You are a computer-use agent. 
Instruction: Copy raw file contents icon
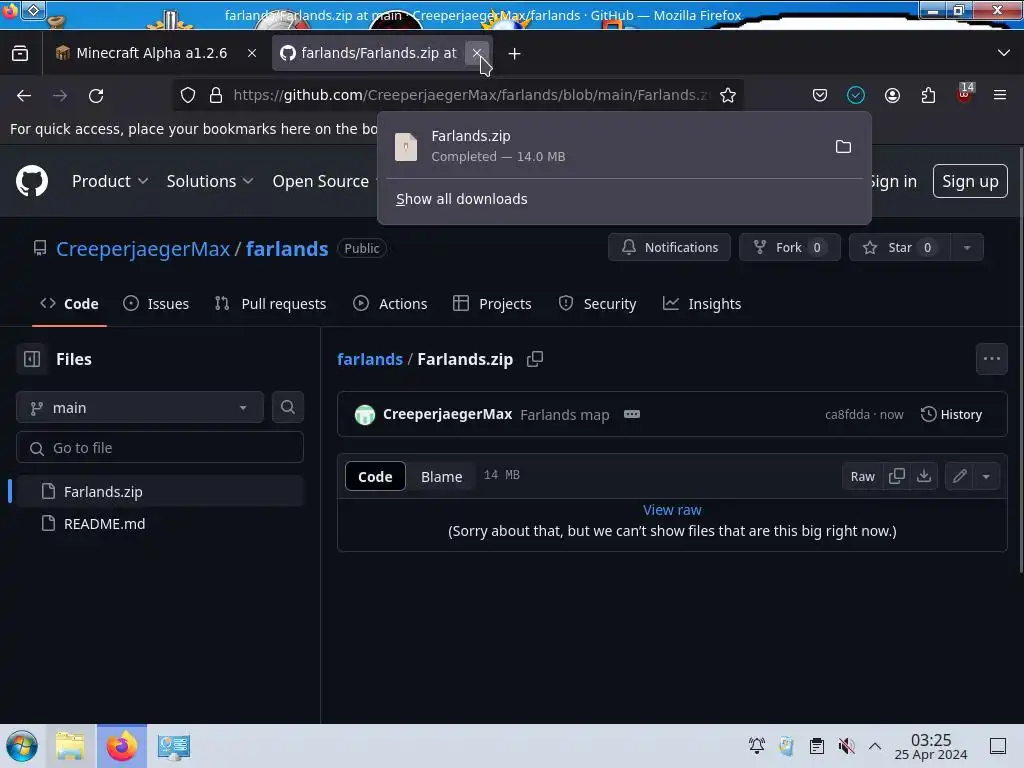897,476
